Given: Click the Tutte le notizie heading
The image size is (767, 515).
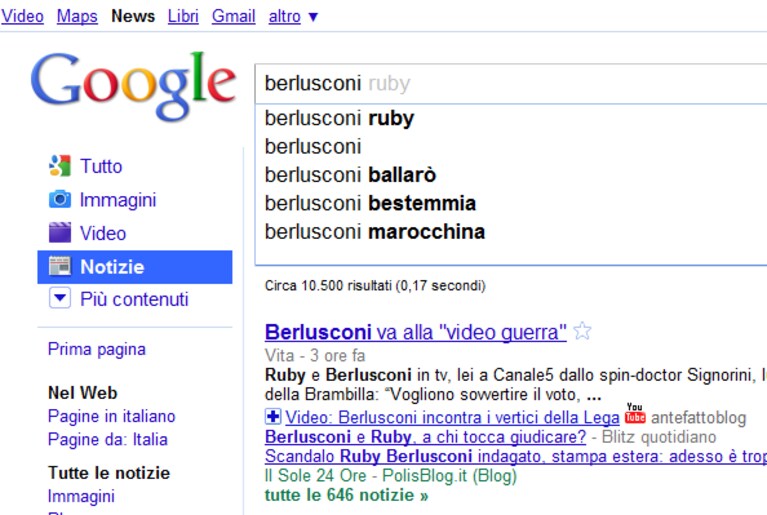Looking at the screenshot, I should click(x=109, y=473).
